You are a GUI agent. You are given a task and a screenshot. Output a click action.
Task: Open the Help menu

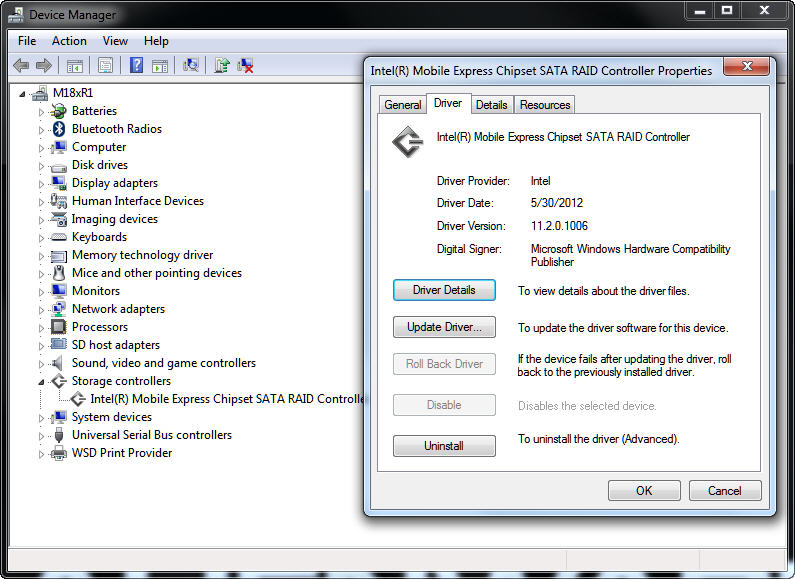click(x=156, y=41)
